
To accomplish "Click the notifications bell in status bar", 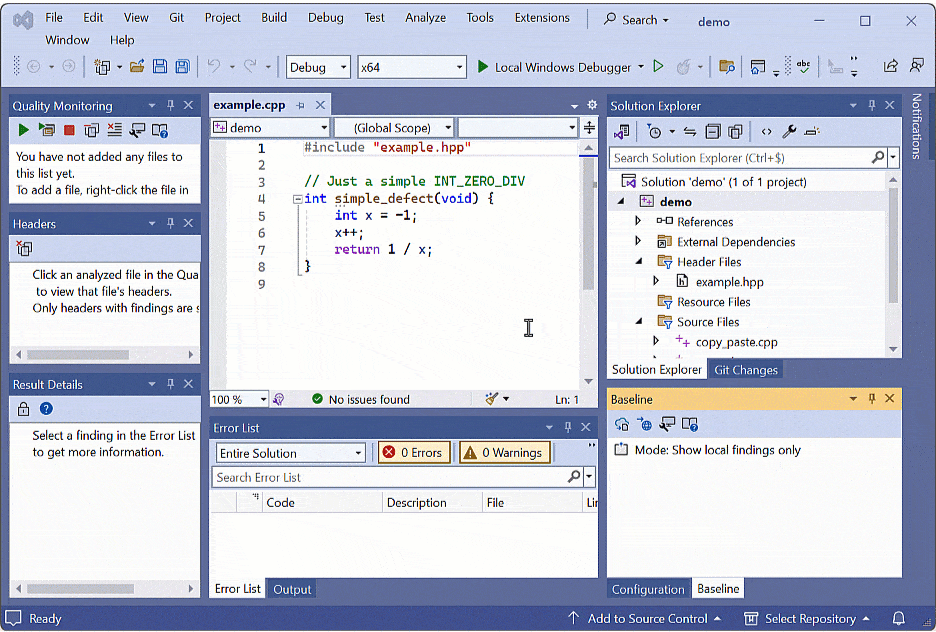I will pos(899,618).
